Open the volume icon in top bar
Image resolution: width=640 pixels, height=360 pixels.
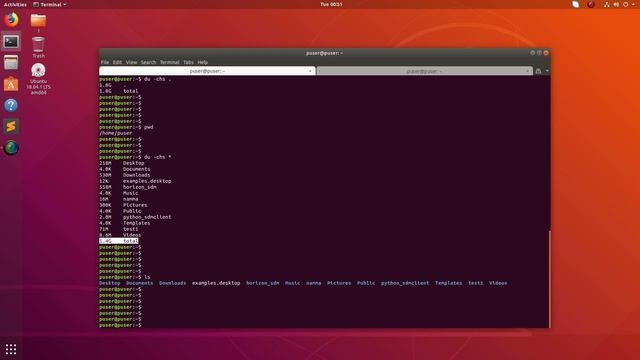click(616, 4)
